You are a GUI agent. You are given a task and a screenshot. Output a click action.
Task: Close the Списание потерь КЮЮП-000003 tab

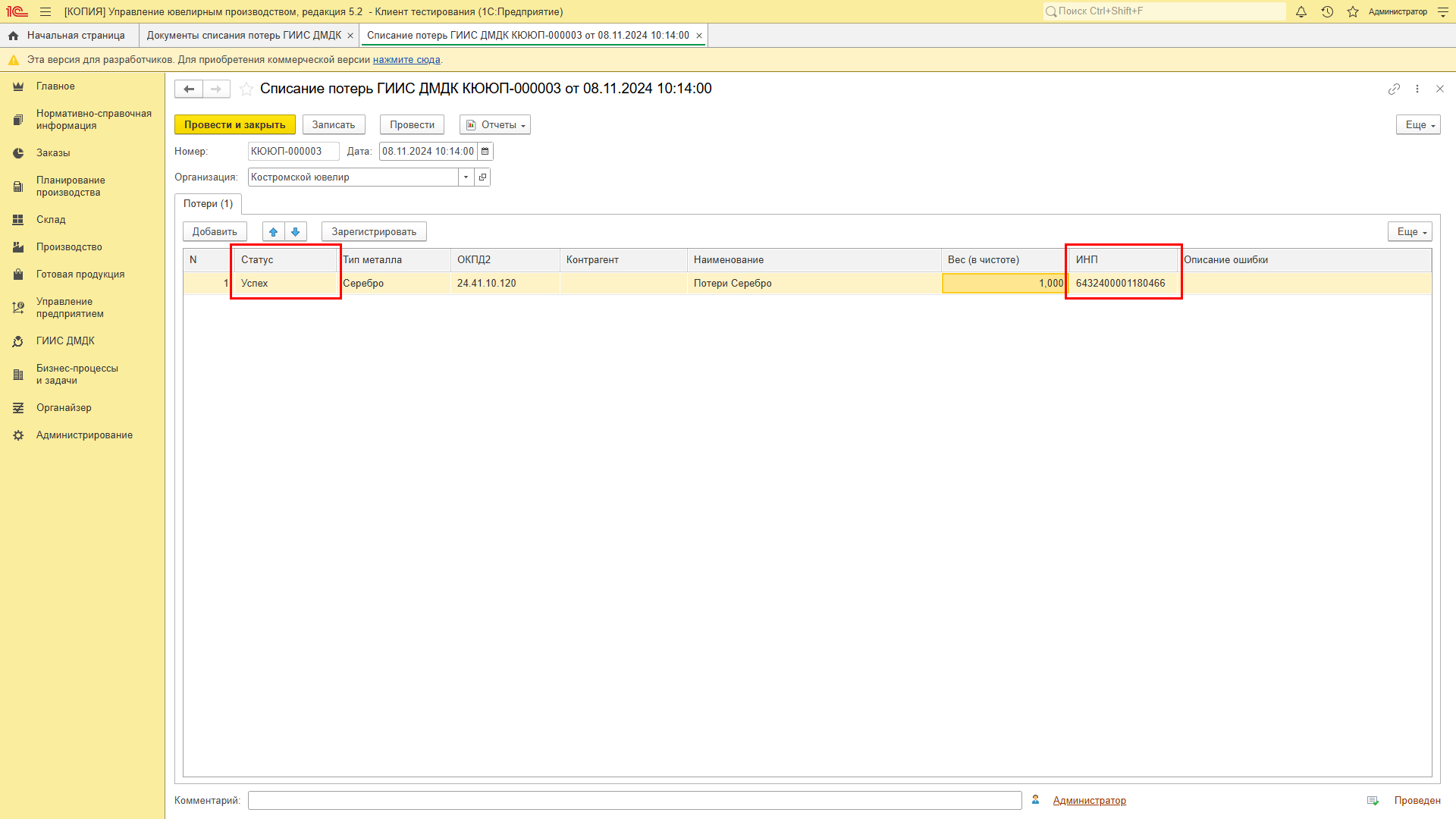click(x=699, y=36)
